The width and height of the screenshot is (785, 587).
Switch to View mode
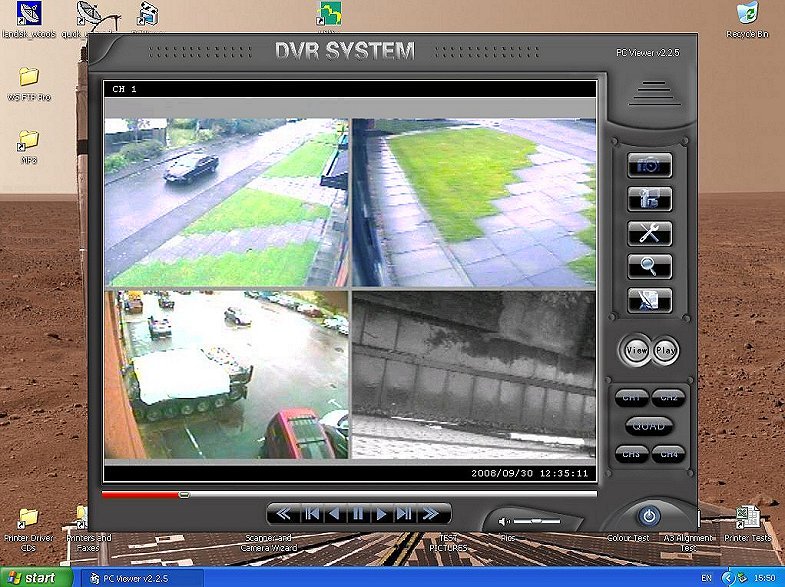(636, 351)
